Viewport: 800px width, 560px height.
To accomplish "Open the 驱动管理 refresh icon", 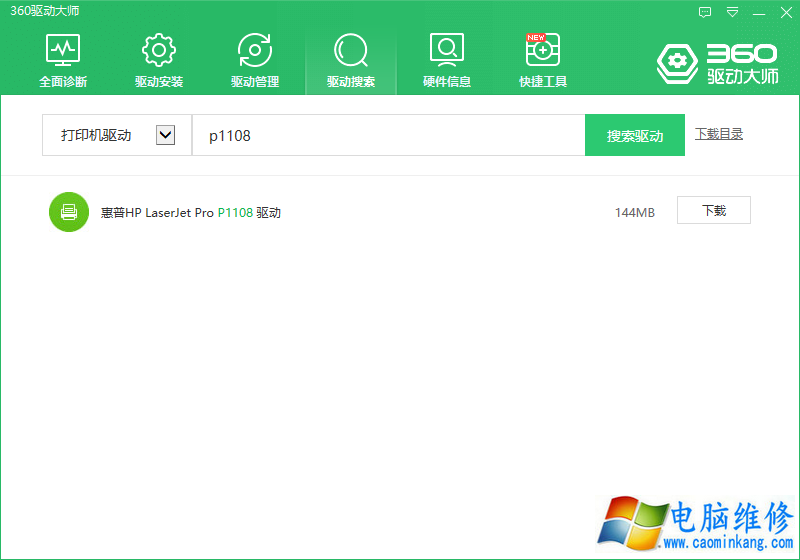I will tap(255, 50).
